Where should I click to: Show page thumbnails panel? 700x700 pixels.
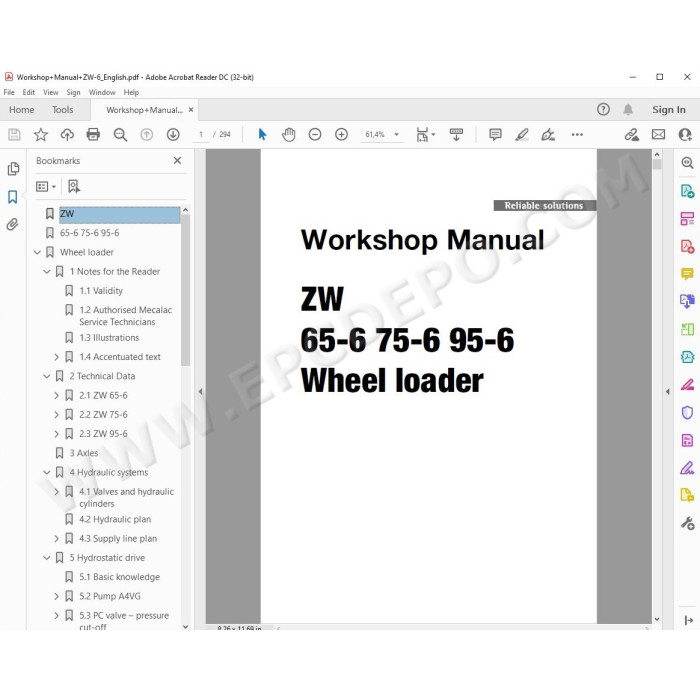[13, 169]
